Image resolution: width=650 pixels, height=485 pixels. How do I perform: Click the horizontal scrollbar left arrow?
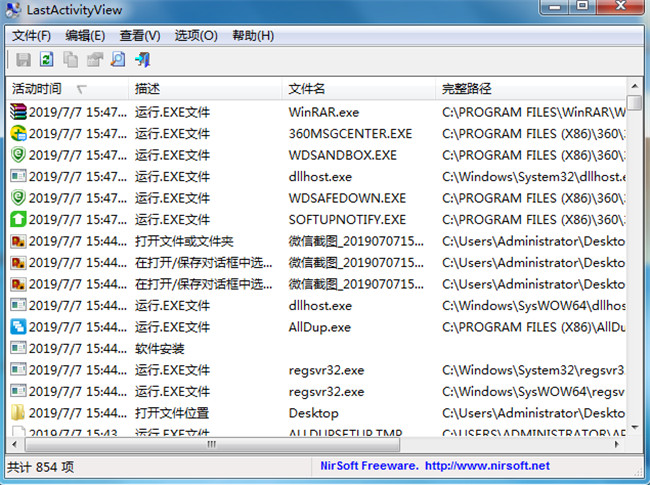pyautogui.click(x=15, y=444)
